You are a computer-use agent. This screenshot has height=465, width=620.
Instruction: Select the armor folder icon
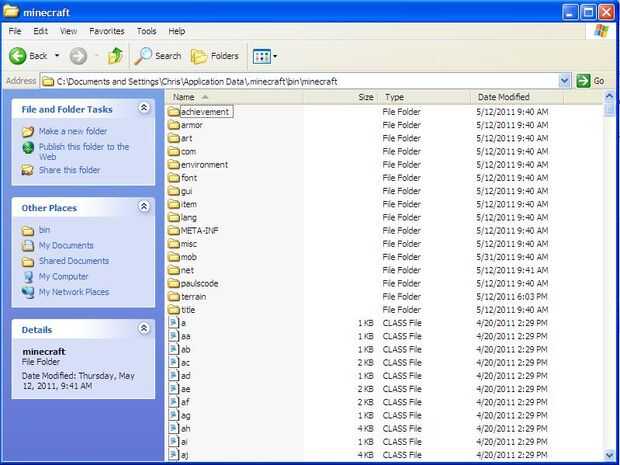(x=174, y=125)
